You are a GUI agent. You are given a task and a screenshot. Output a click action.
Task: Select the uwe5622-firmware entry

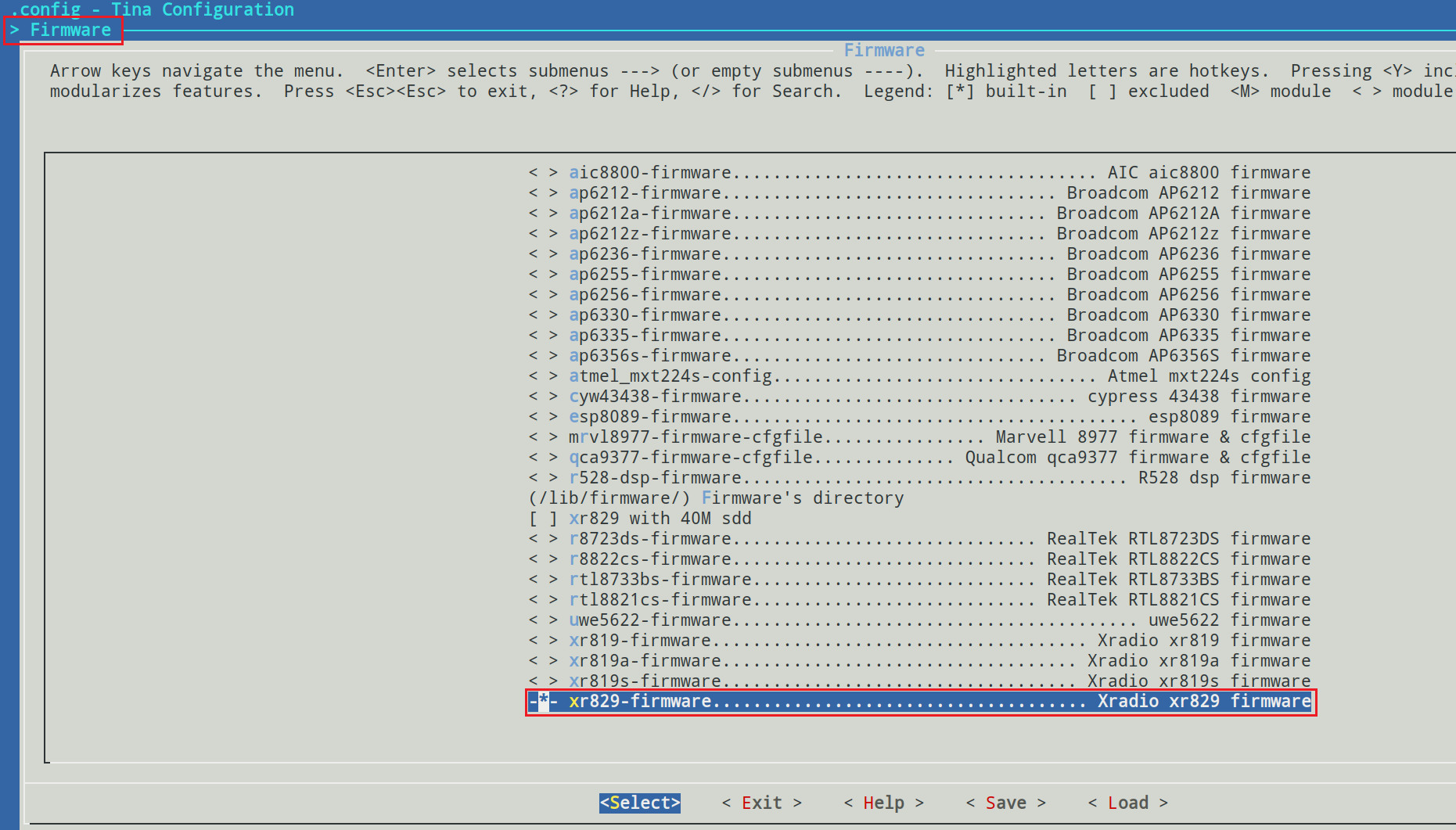click(919, 620)
